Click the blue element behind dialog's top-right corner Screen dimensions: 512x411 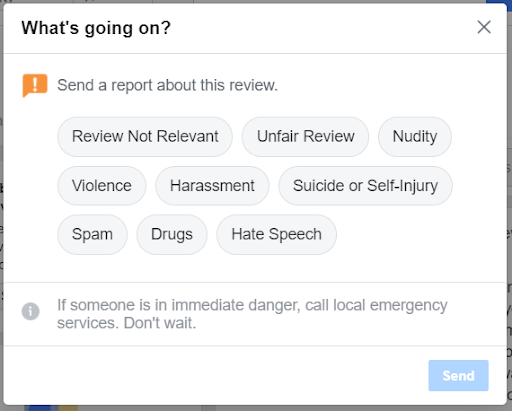coord(499,2)
